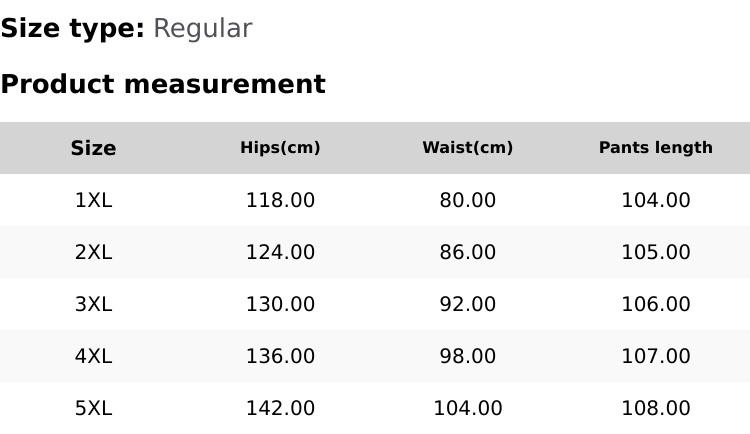This screenshot has width=750, height=434.
Task: Click the Pants length column header
Action: pos(655,148)
